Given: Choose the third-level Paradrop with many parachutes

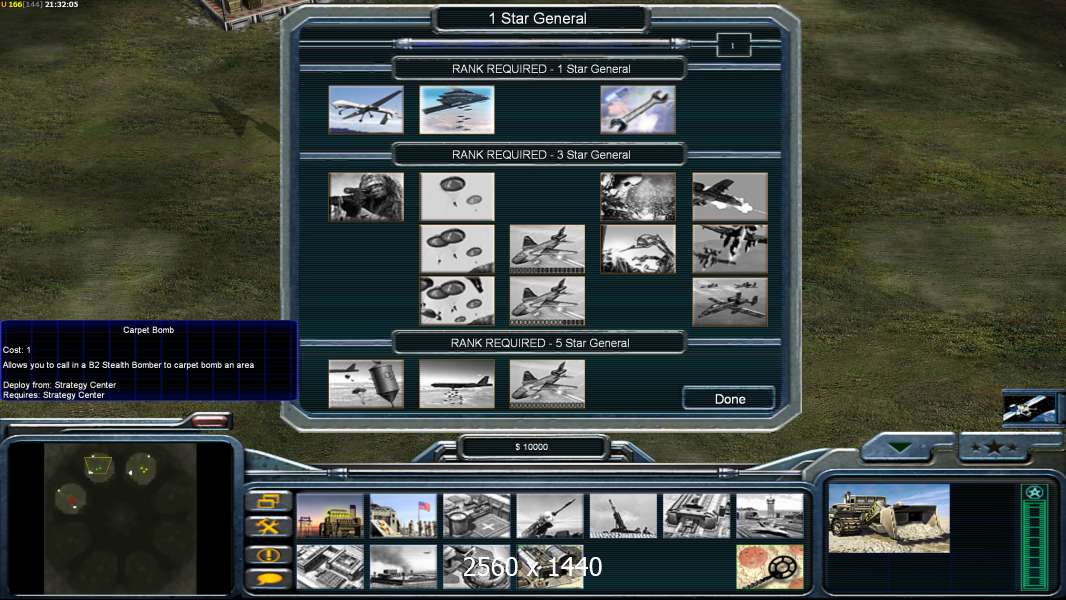Looking at the screenshot, I should pyautogui.click(x=457, y=301).
